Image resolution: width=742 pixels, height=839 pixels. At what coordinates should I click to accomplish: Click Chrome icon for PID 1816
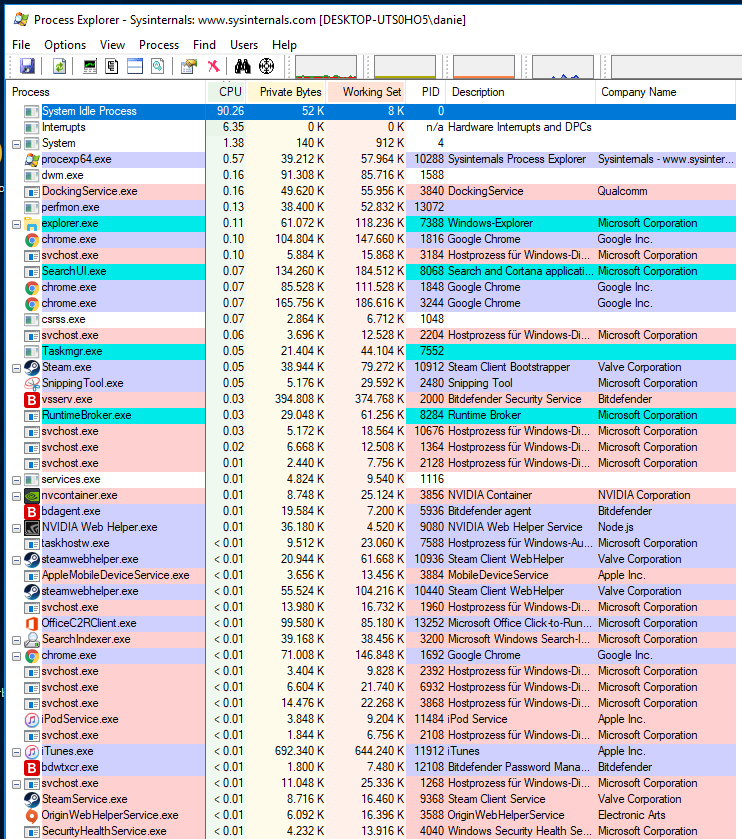[x=32, y=240]
